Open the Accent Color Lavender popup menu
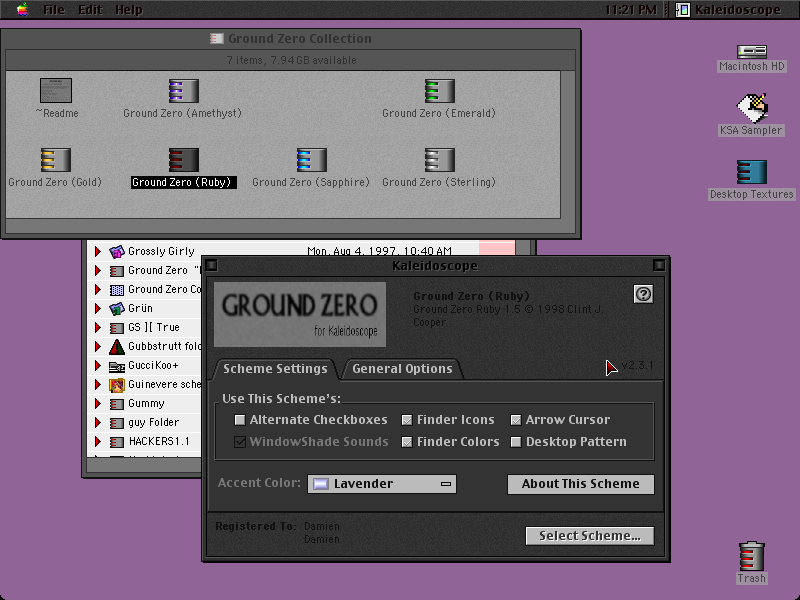 coord(382,484)
